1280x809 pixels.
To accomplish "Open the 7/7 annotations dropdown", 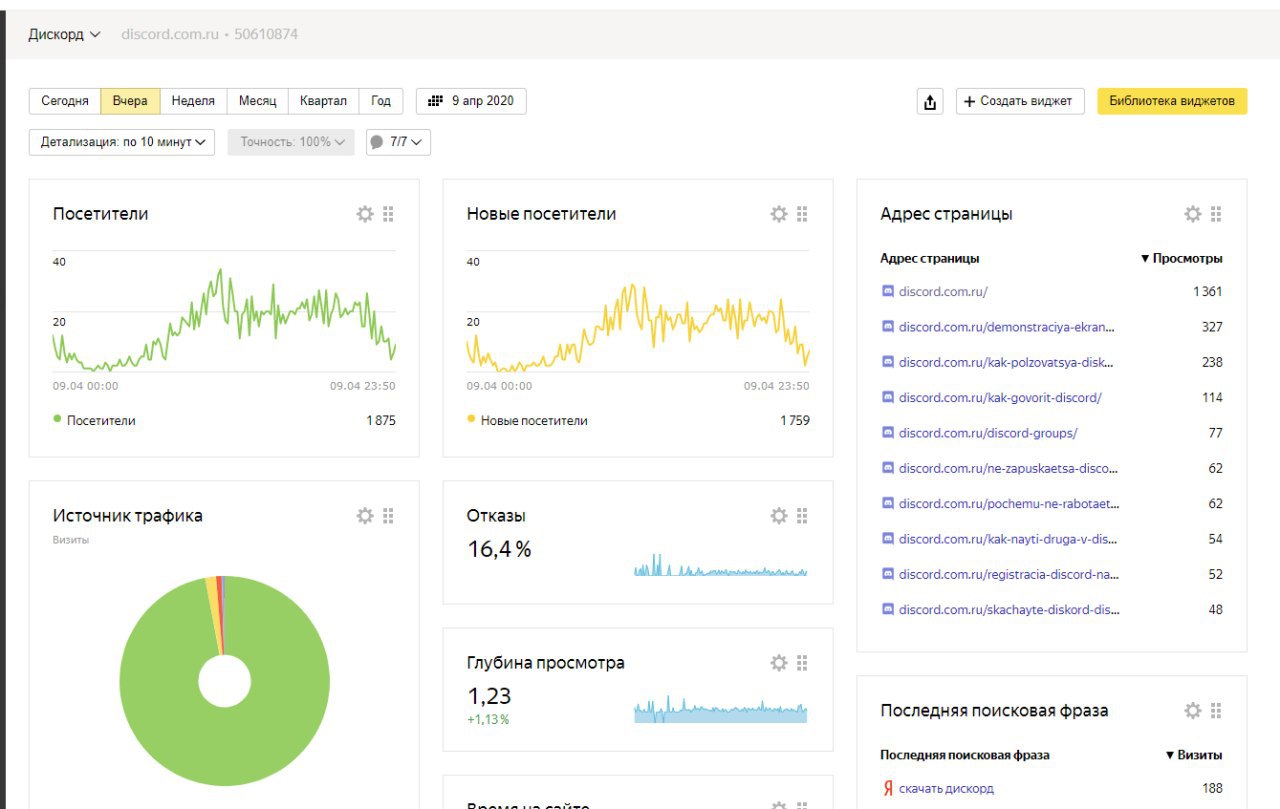I will [x=398, y=142].
